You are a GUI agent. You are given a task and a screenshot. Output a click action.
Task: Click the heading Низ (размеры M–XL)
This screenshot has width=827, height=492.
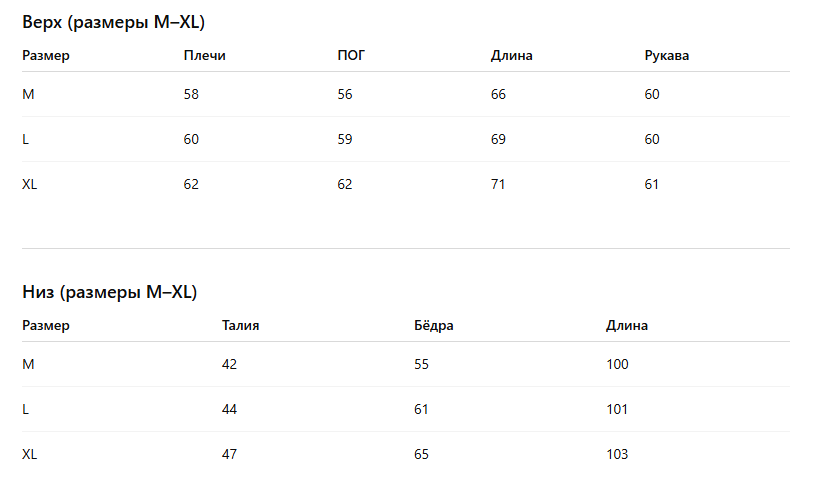tap(110, 292)
